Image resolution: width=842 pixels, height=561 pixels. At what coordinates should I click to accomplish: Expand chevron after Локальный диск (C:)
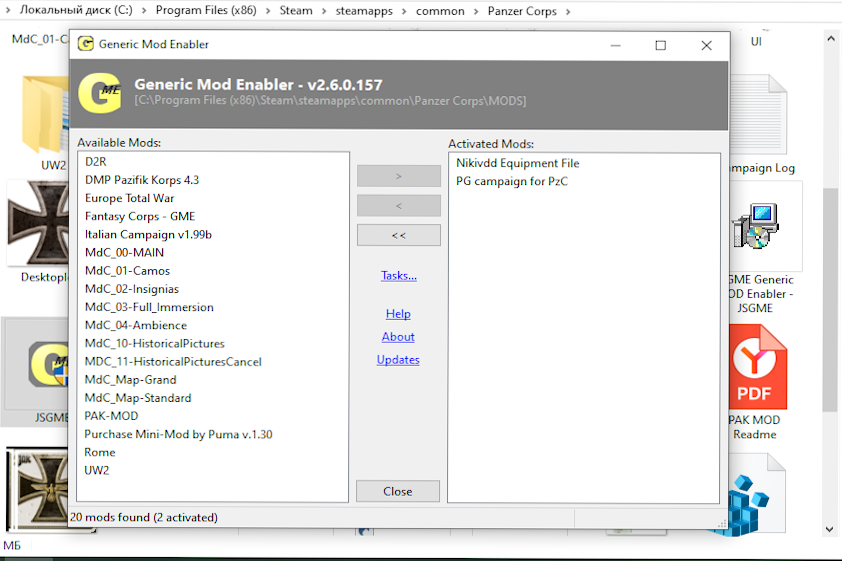(x=144, y=11)
